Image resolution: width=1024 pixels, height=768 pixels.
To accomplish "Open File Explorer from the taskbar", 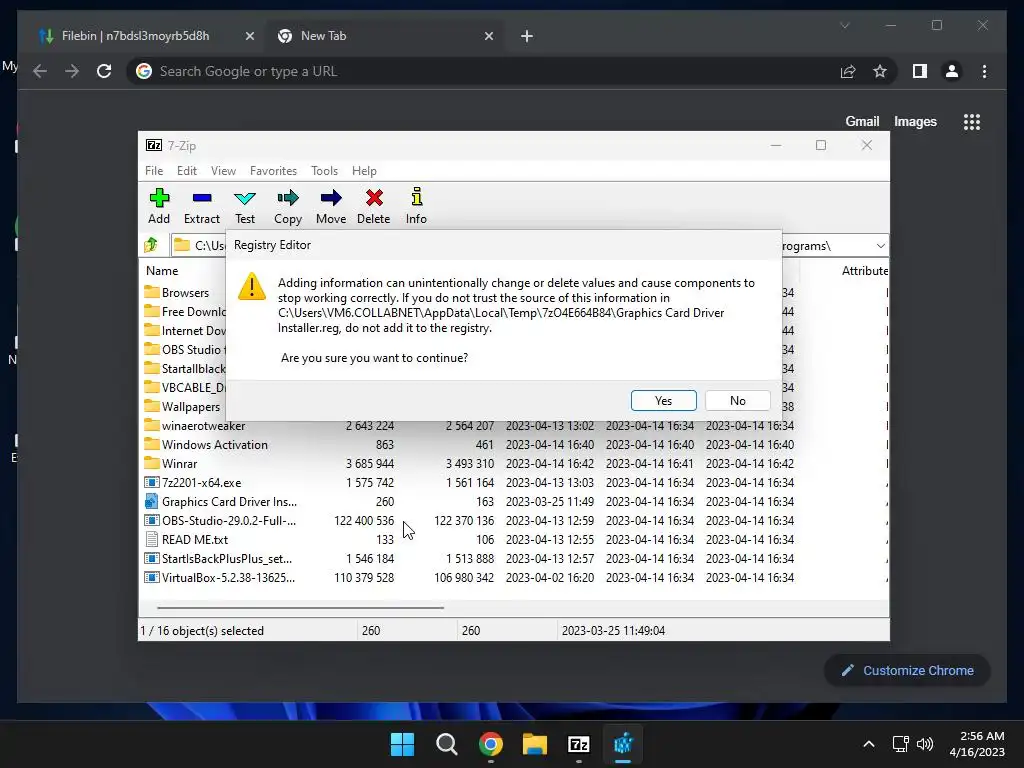I will tap(534, 744).
